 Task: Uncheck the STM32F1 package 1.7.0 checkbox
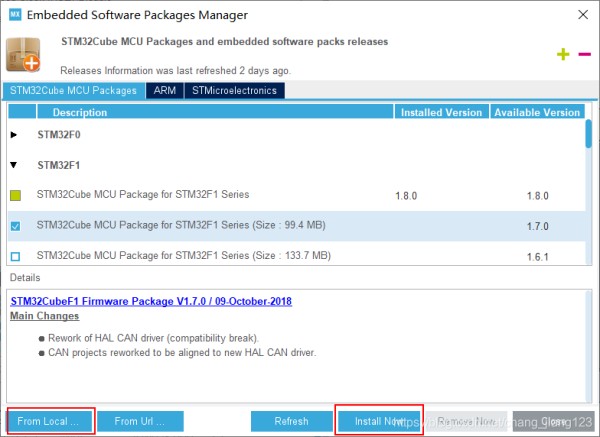15,226
